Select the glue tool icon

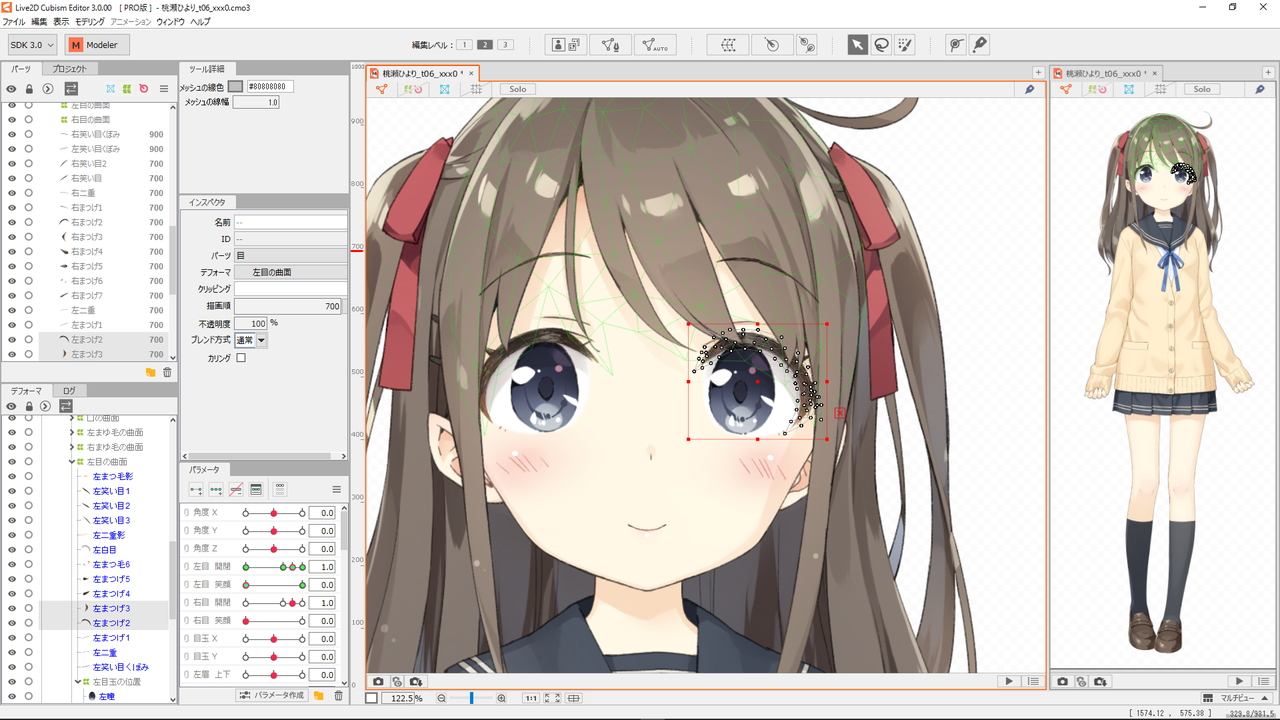[x=957, y=45]
